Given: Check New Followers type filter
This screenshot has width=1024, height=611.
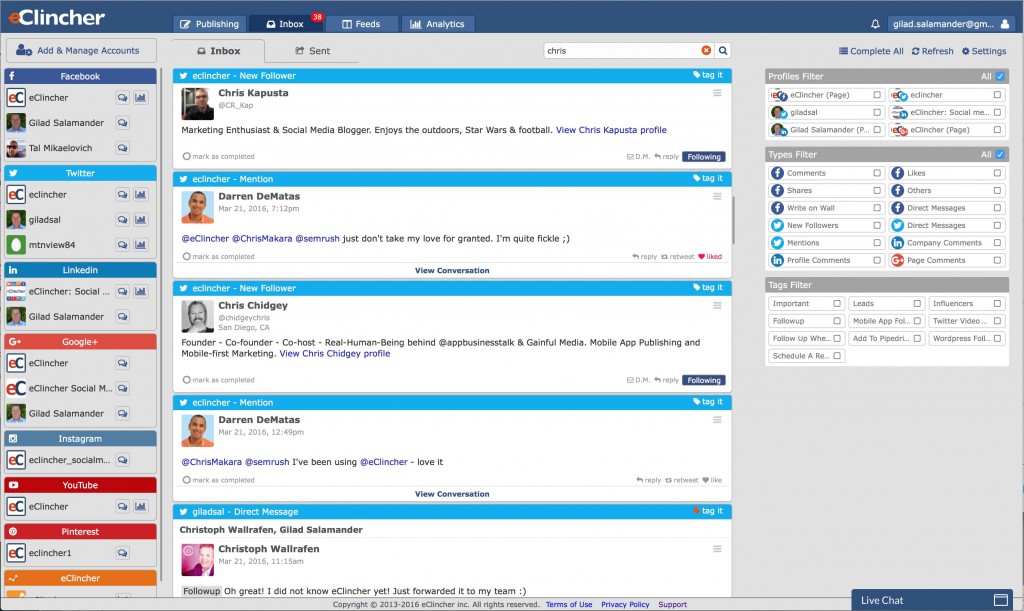Looking at the screenshot, I should click(x=877, y=225).
